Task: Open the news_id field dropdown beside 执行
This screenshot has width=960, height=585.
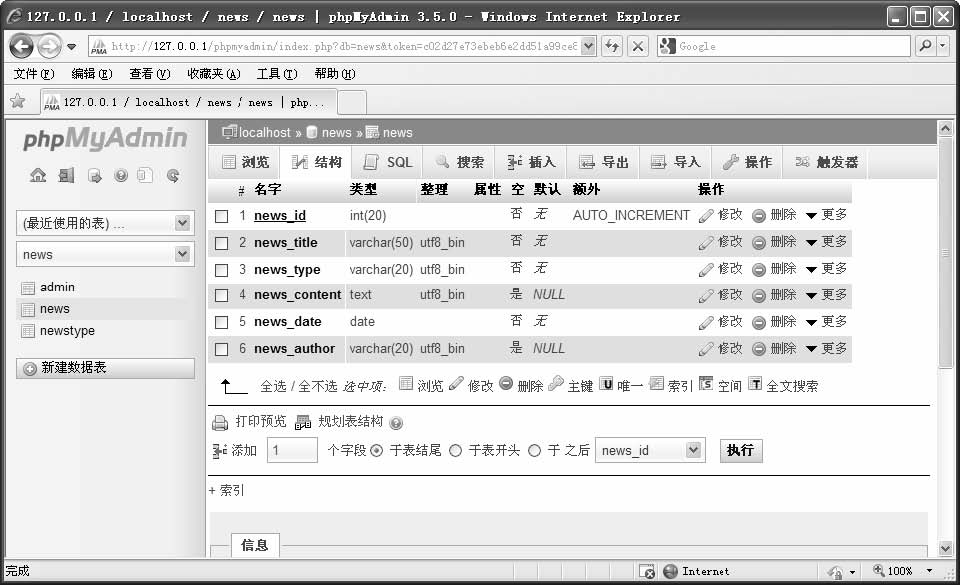Action: click(x=650, y=450)
